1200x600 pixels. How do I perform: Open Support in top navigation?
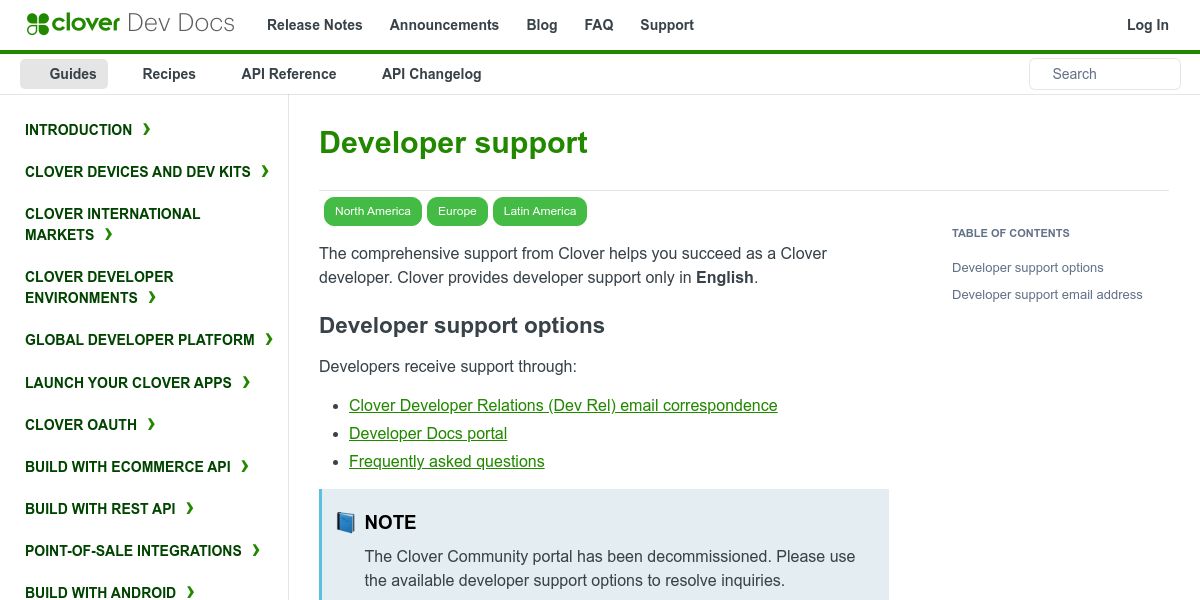pyautogui.click(x=667, y=25)
